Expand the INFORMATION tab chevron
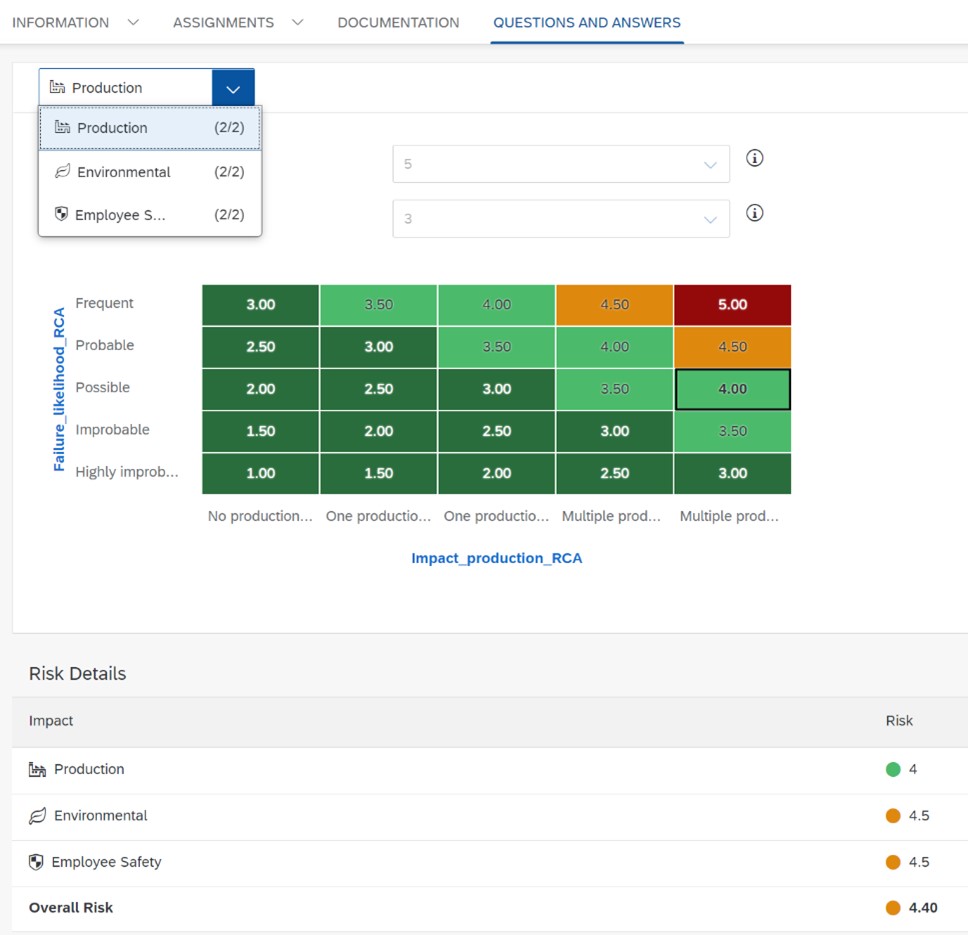Screen dimensions: 968x935 [134, 22]
